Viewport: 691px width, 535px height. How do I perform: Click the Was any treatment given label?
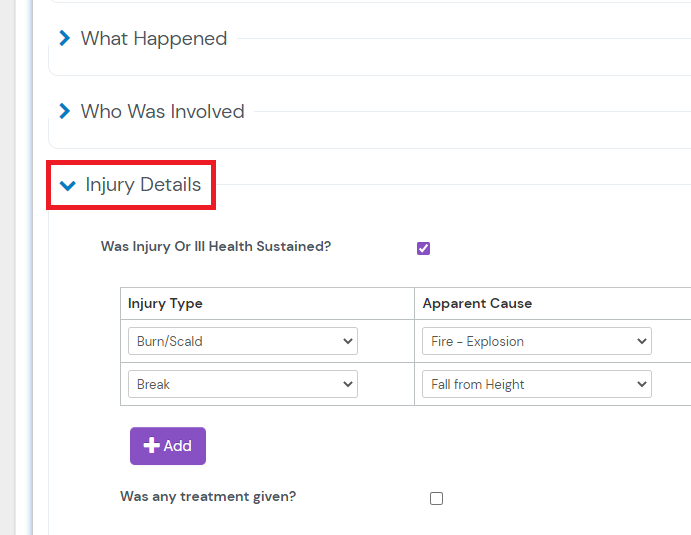tap(208, 496)
